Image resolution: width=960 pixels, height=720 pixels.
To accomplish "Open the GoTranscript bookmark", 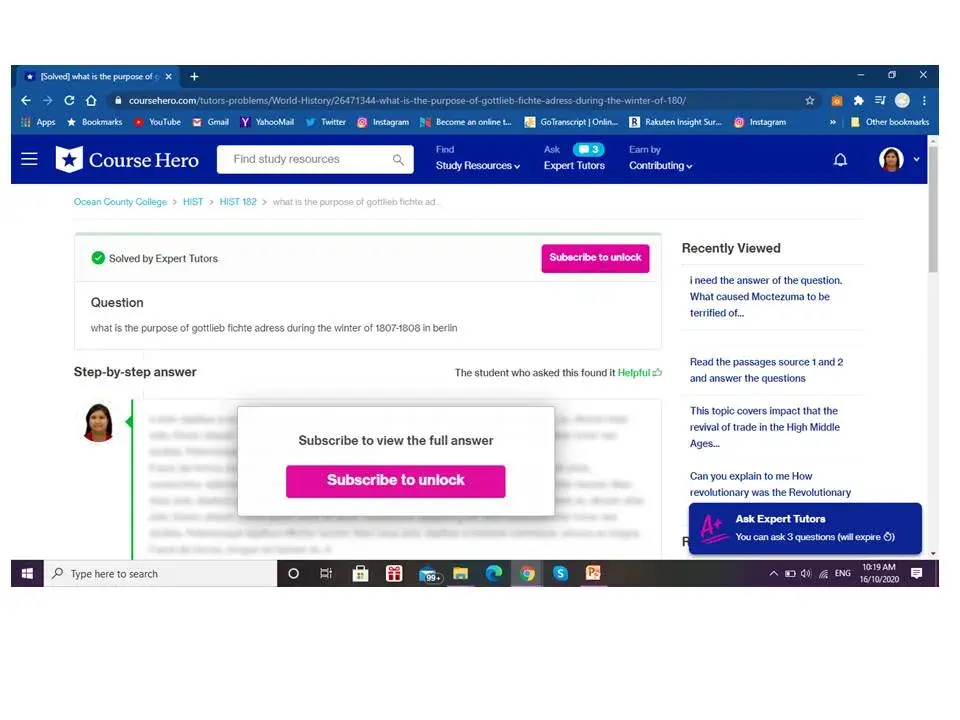I will pyautogui.click(x=571, y=122).
